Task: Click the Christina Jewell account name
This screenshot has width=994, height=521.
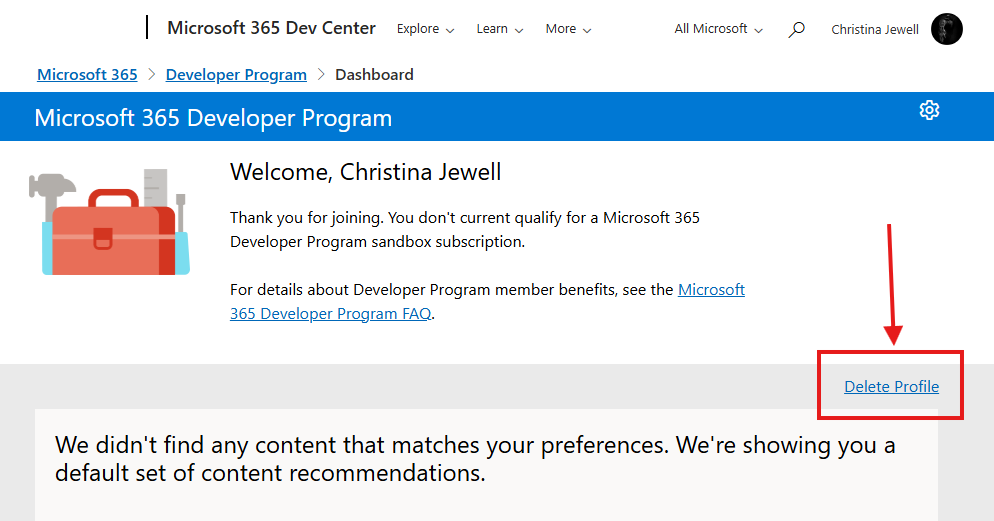Action: click(875, 29)
